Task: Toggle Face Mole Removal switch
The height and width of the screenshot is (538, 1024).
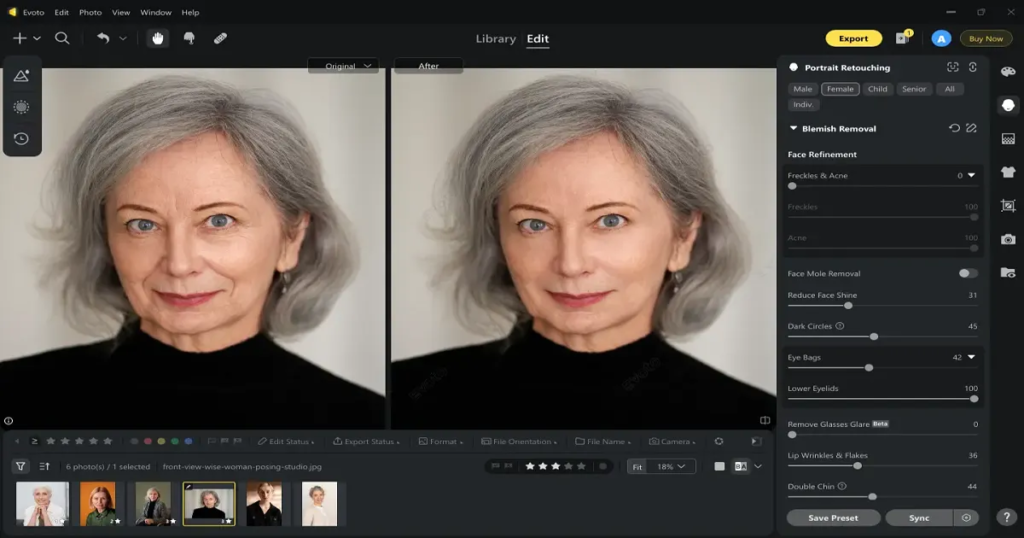Action: click(967, 273)
